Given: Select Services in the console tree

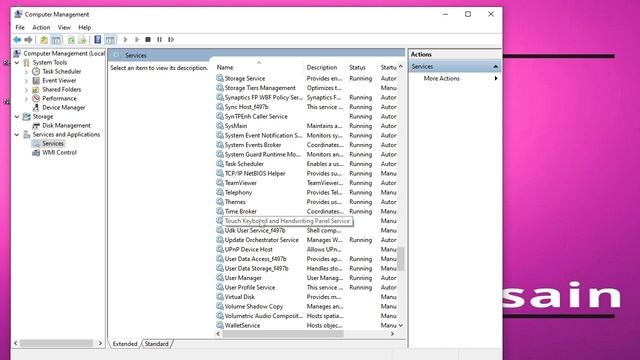Looking at the screenshot, I should (53, 143).
